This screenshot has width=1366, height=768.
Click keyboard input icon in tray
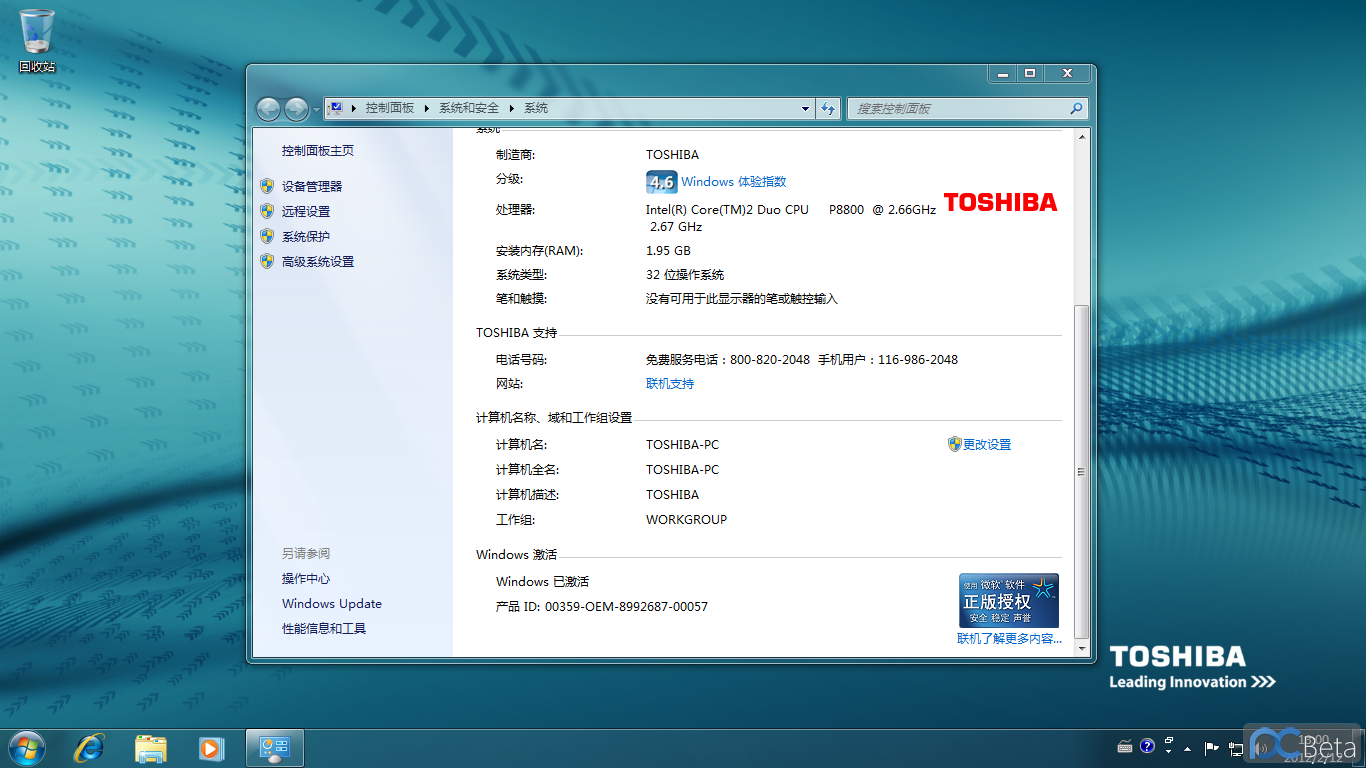(1125, 746)
